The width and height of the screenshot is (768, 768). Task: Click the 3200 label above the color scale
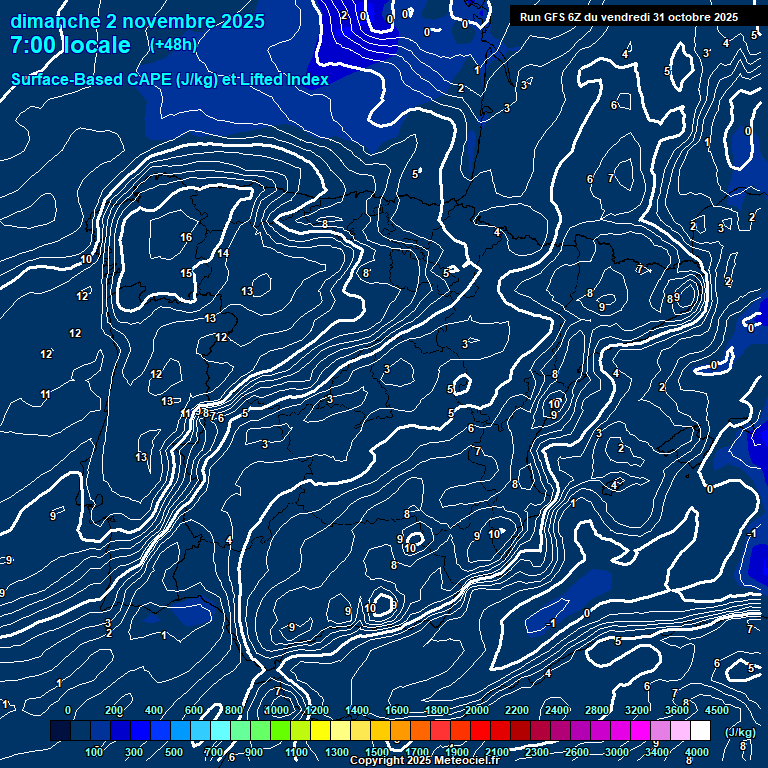637,710
